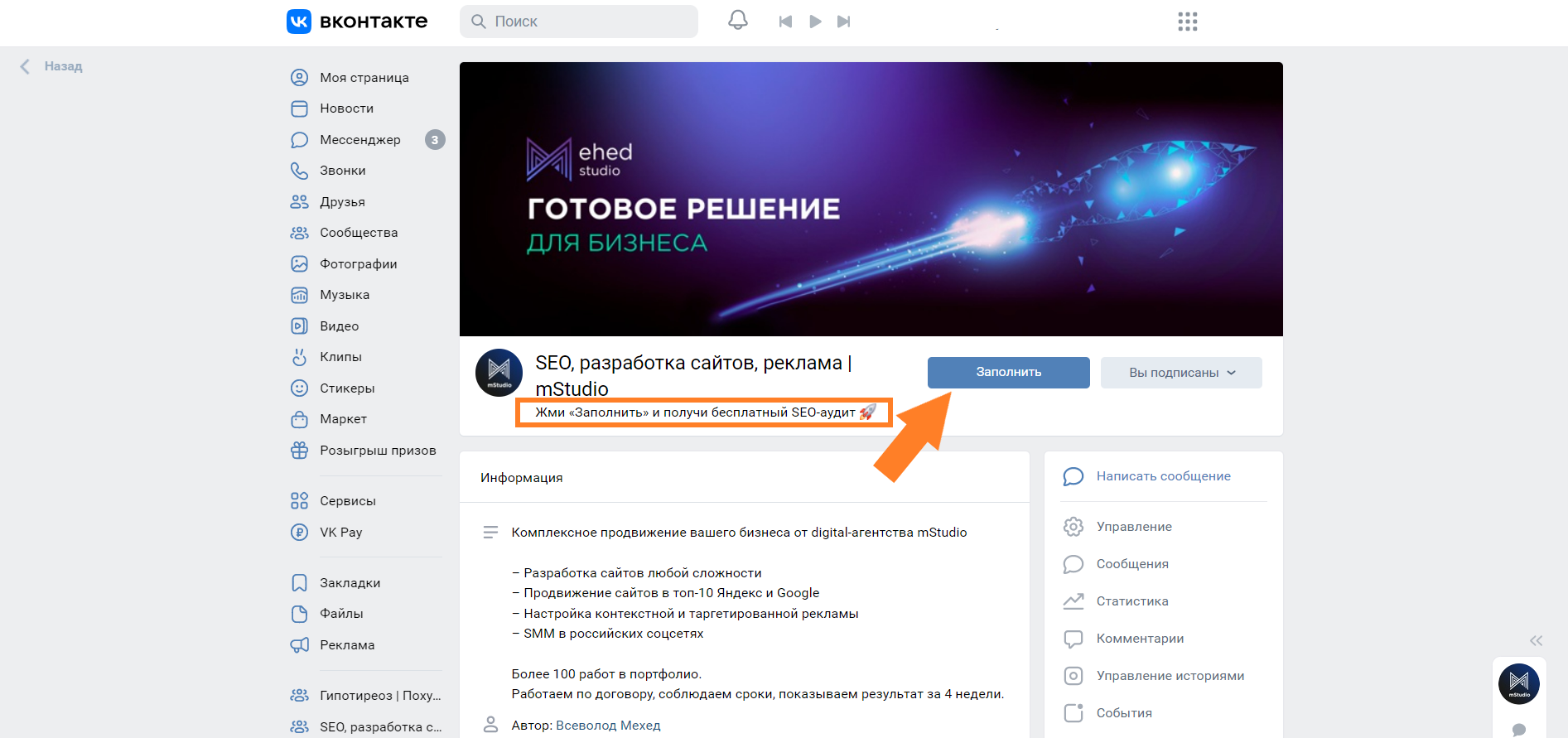The height and width of the screenshot is (738, 1568).
Task: Open Видео video icon
Action: [299, 326]
